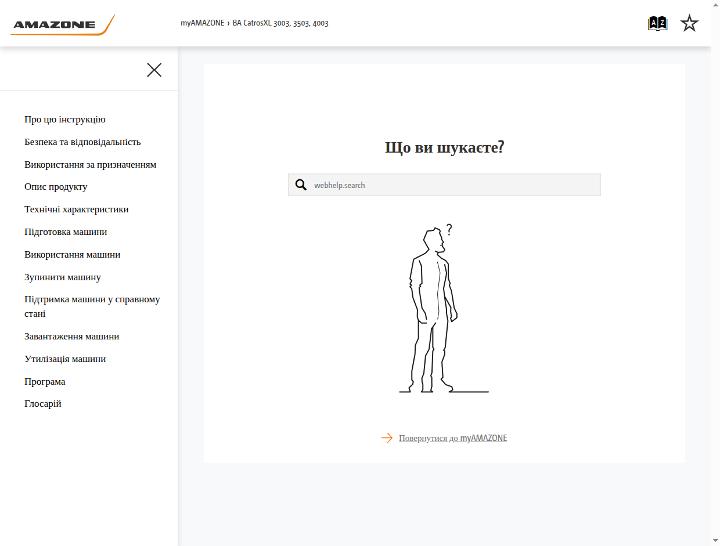Follow the Повернутися до myAMAZONE link
This screenshot has height=546, width=720.
(453, 438)
